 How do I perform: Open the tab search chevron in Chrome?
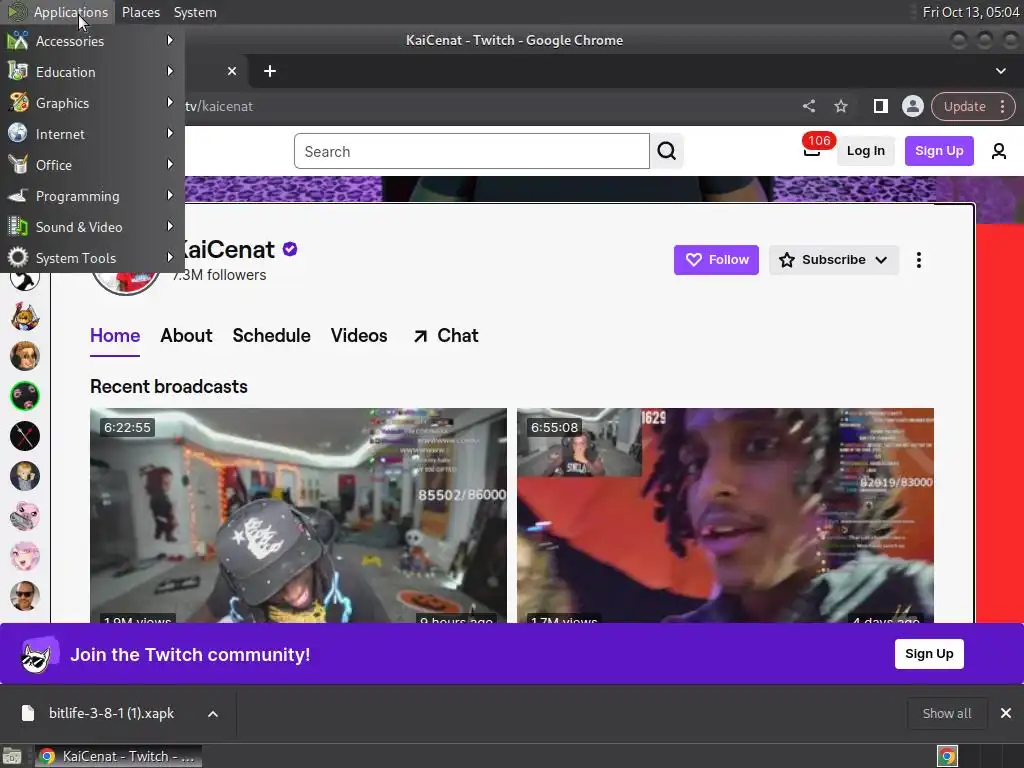(x=1000, y=71)
